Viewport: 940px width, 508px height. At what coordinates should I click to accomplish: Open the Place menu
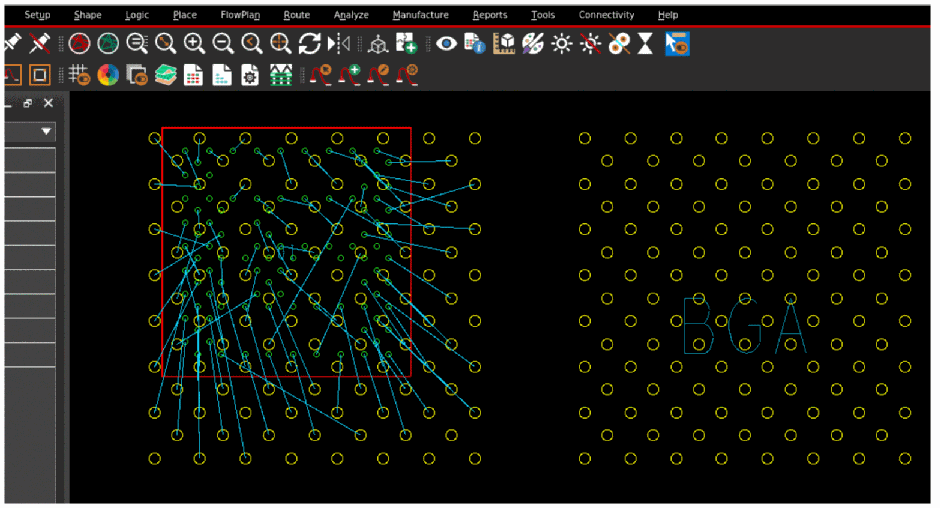[185, 15]
